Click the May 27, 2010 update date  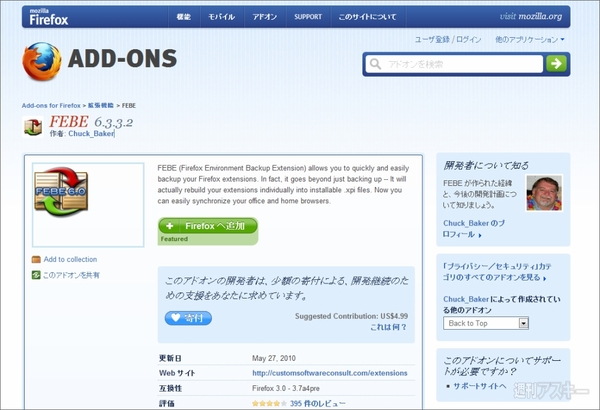click(x=274, y=358)
